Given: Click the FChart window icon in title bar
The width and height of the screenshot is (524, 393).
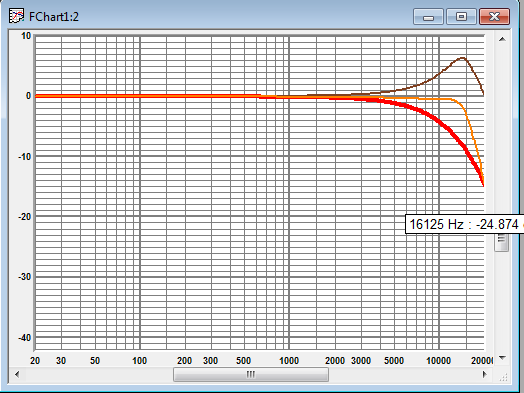Looking at the screenshot, I should [x=16, y=16].
